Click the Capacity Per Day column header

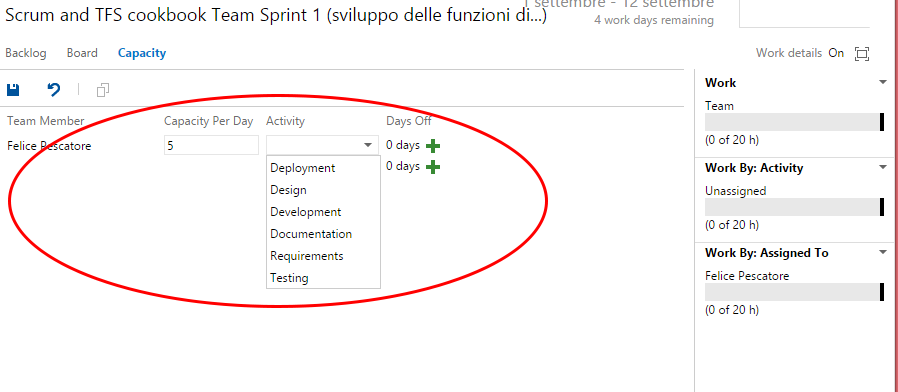208,121
